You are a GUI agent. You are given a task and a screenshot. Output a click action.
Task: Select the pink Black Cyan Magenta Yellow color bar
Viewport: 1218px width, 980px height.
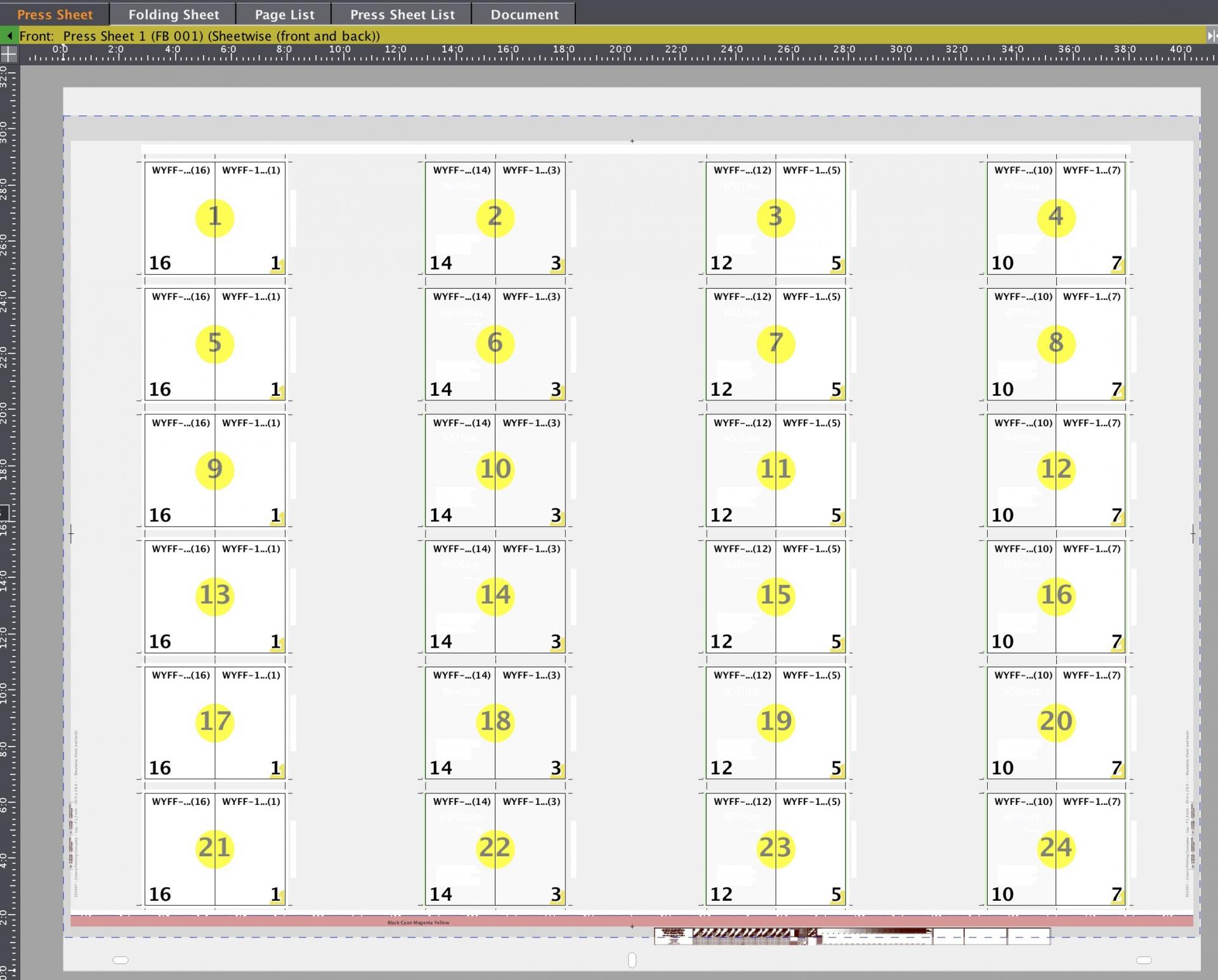(631, 921)
